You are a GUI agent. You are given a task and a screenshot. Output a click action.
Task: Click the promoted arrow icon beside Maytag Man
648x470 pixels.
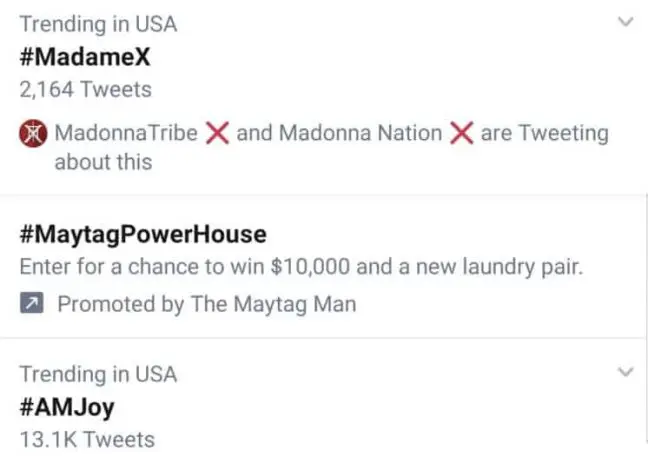click(x=32, y=304)
